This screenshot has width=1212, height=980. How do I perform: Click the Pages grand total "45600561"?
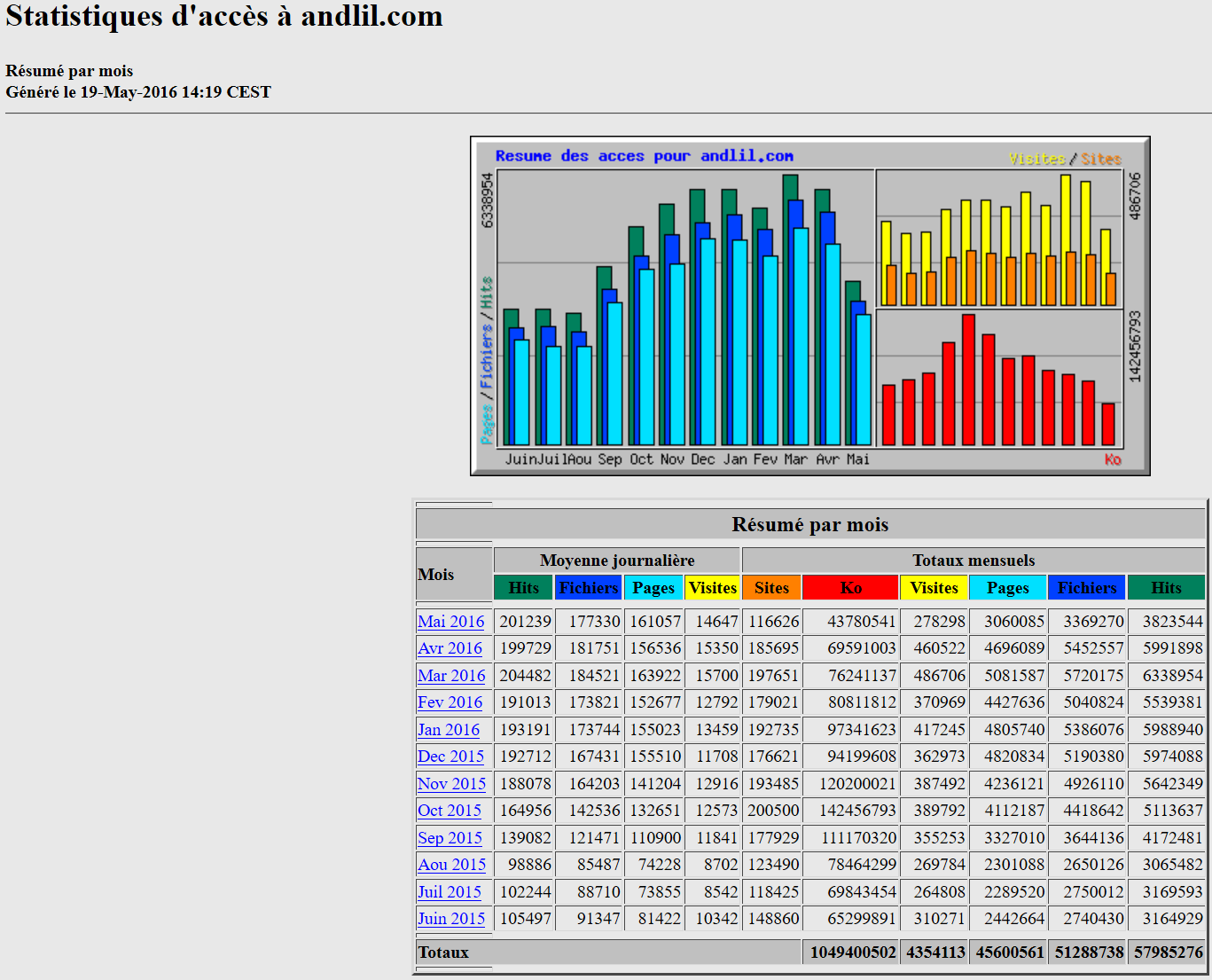tap(1010, 953)
